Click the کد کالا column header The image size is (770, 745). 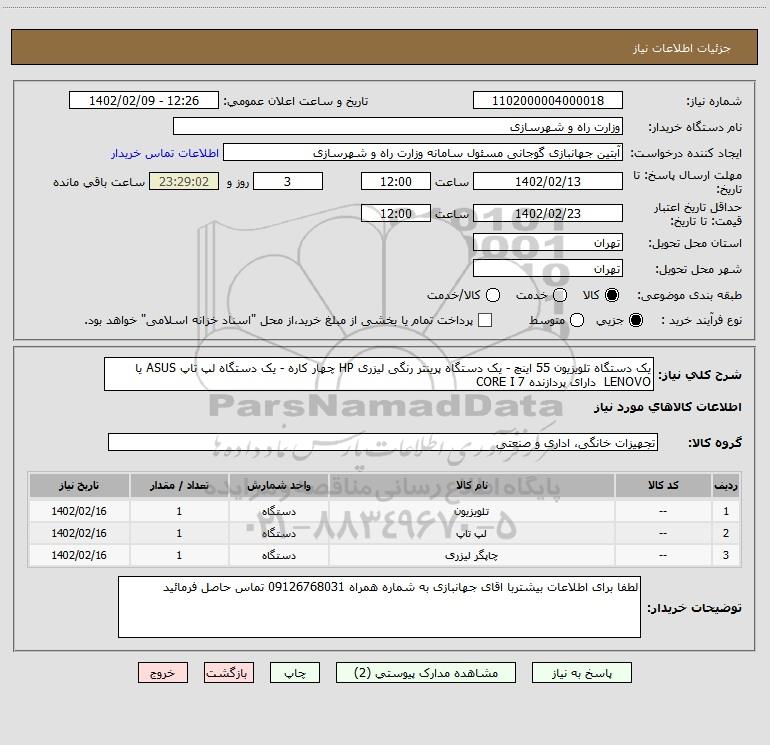tap(663, 485)
